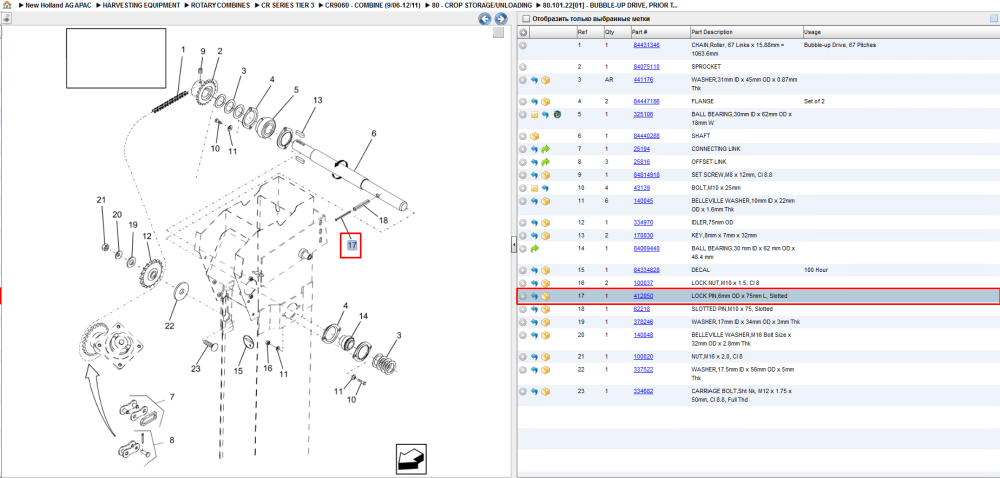Select 'Bubble-up Drive, 67 Pitches' usage text
The height and width of the screenshot is (478, 1000).
click(x=840, y=45)
